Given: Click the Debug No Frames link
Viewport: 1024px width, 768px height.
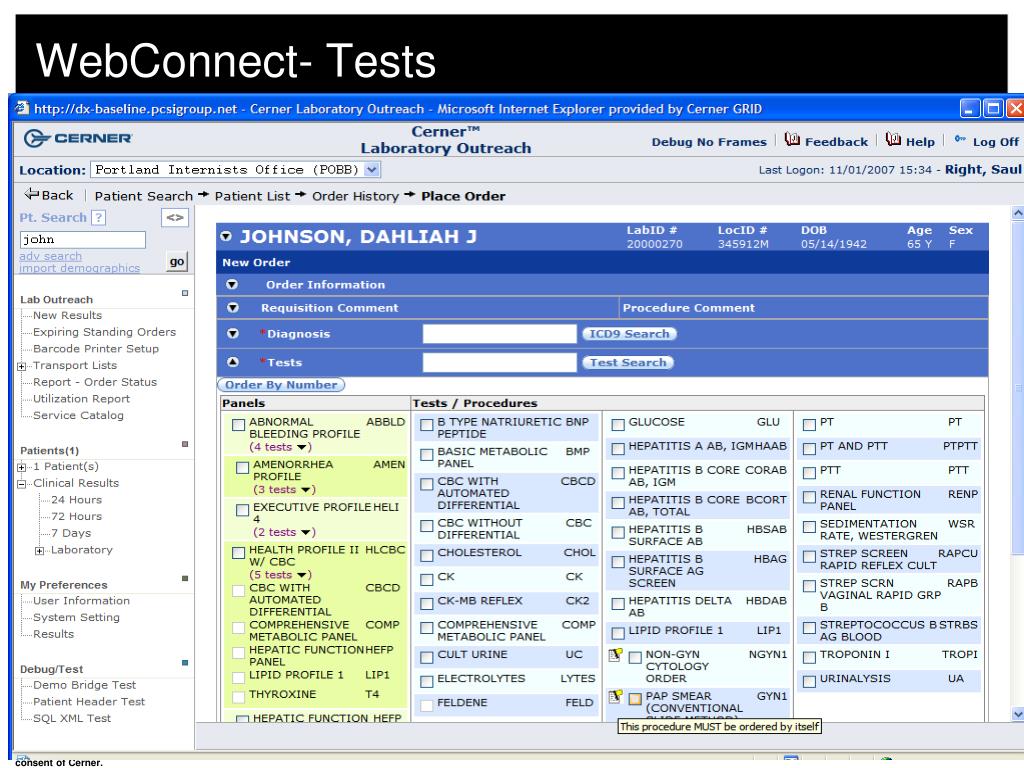Looking at the screenshot, I should 709,142.
